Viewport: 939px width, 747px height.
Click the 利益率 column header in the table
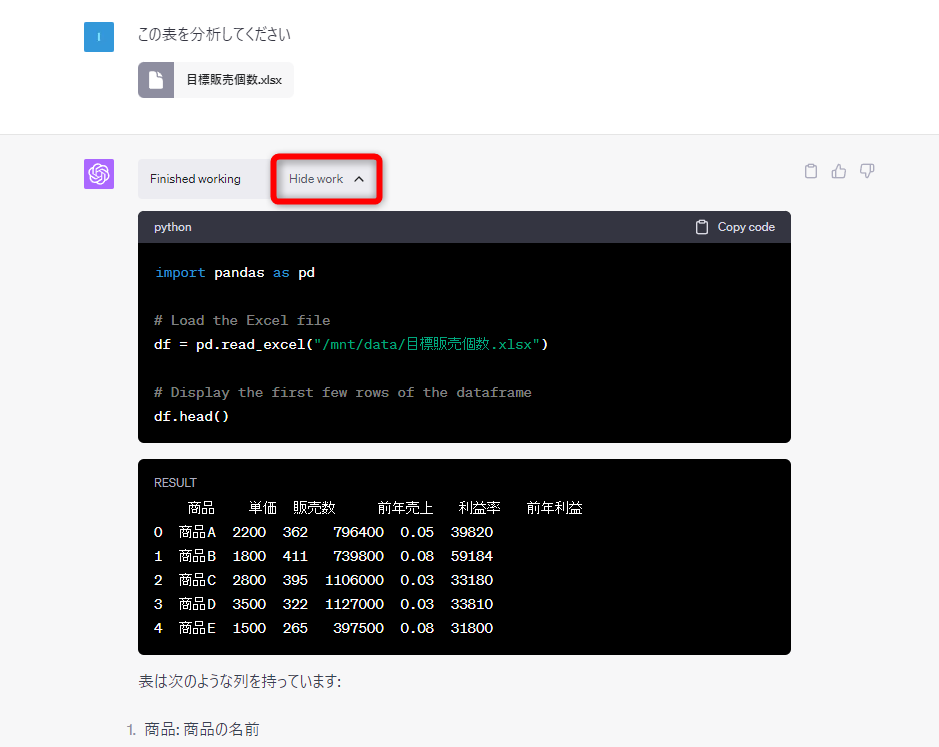[x=479, y=507]
